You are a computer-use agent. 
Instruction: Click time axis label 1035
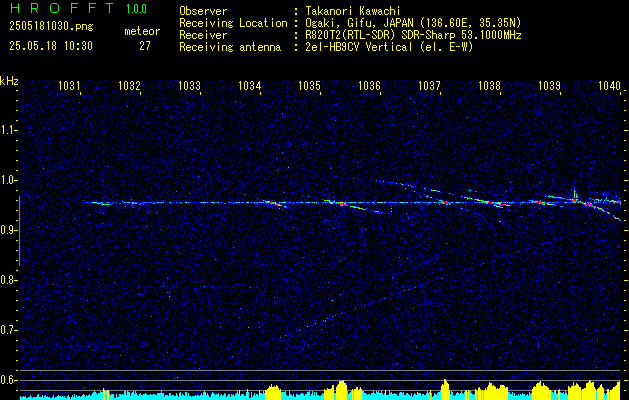coord(310,86)
